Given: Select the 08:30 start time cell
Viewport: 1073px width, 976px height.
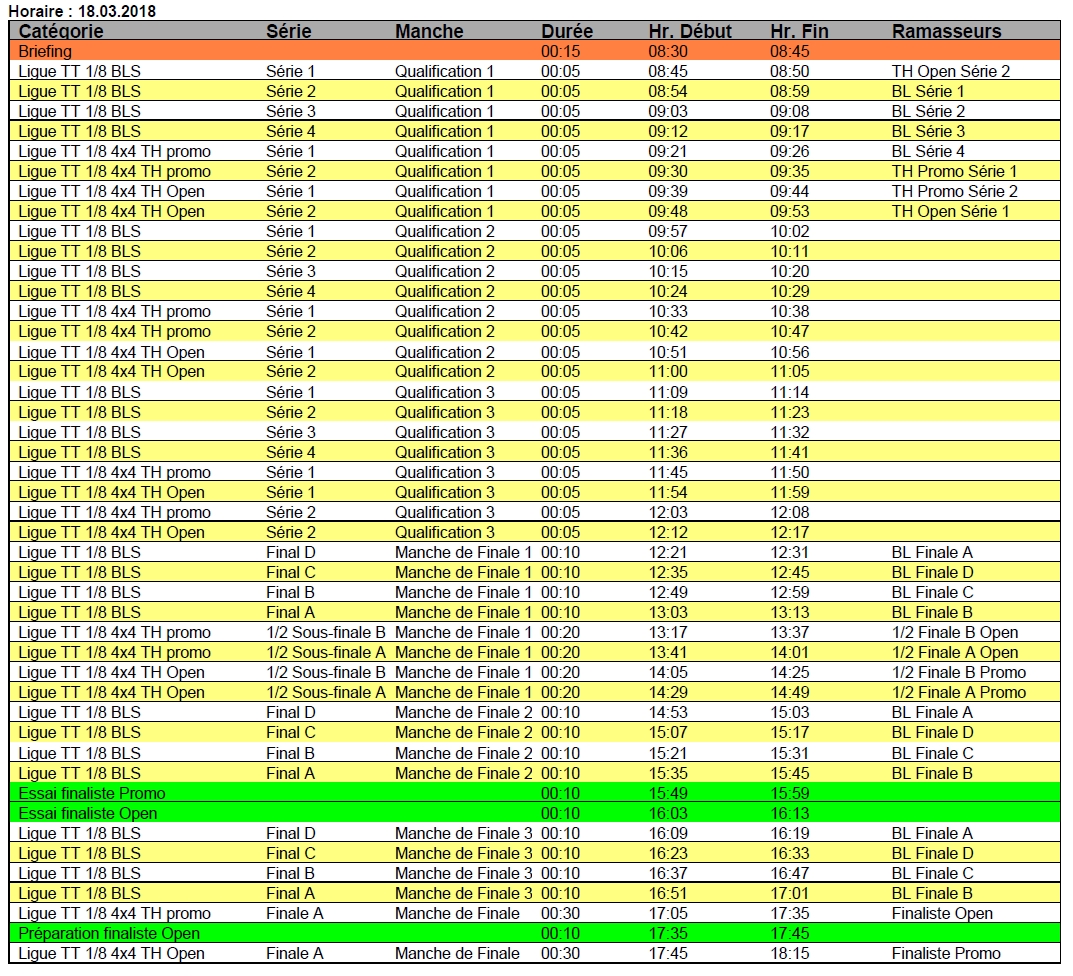Looking at the screenshot, I should coord(667,51).
